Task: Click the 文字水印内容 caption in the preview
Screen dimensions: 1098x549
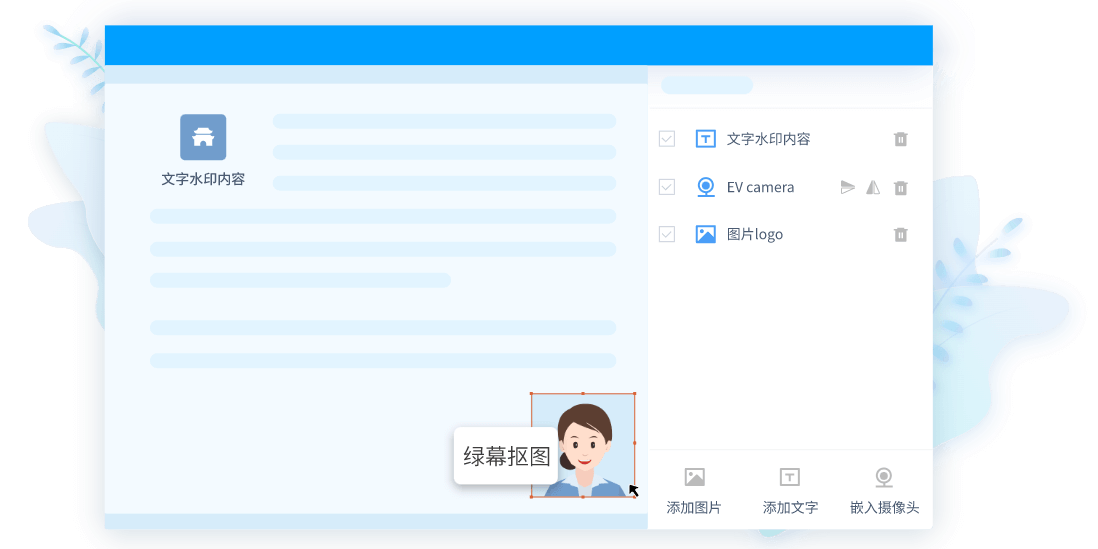Action: [x=203, y=180]
